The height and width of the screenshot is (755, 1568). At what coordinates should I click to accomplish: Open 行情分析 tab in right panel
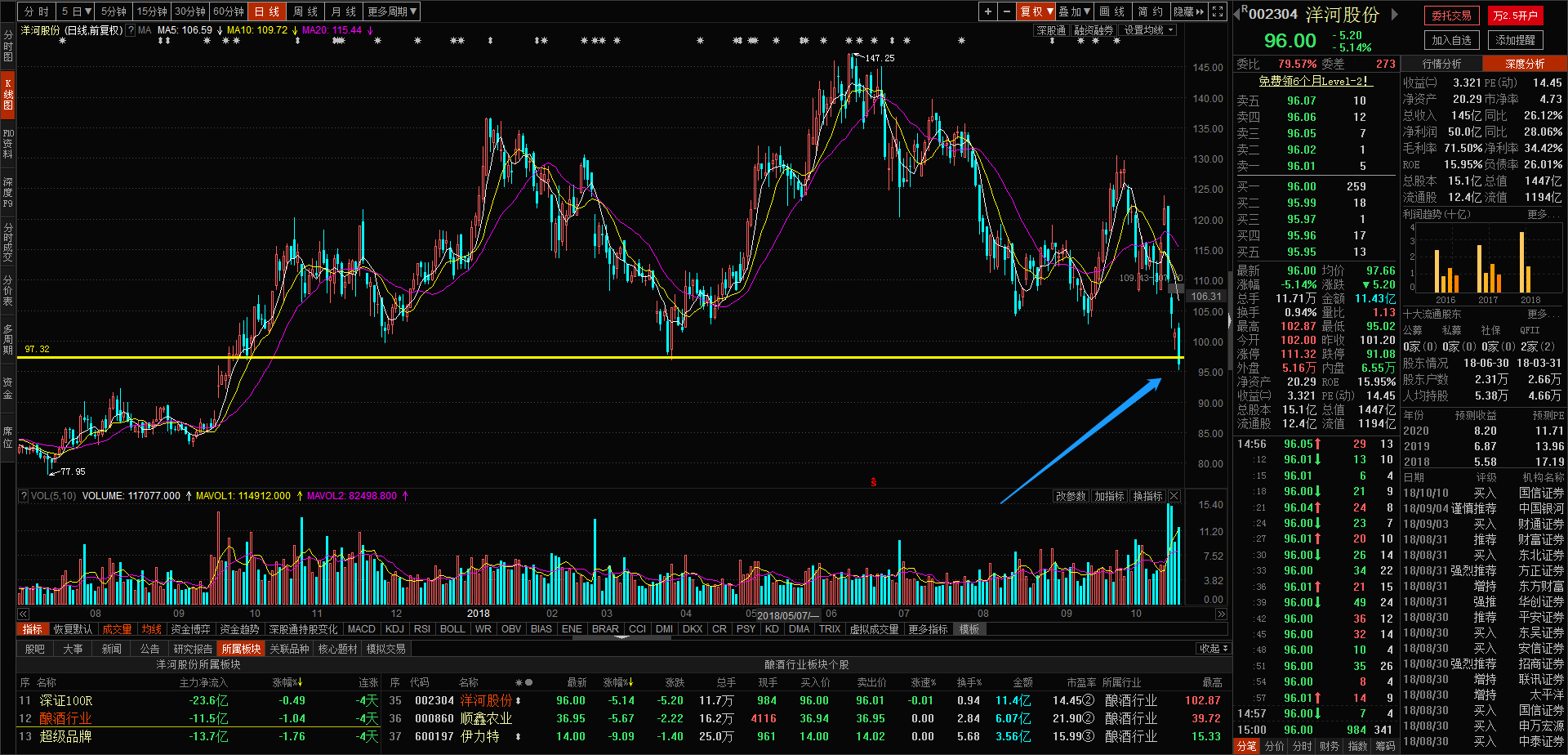click(x=1441, y=64)
